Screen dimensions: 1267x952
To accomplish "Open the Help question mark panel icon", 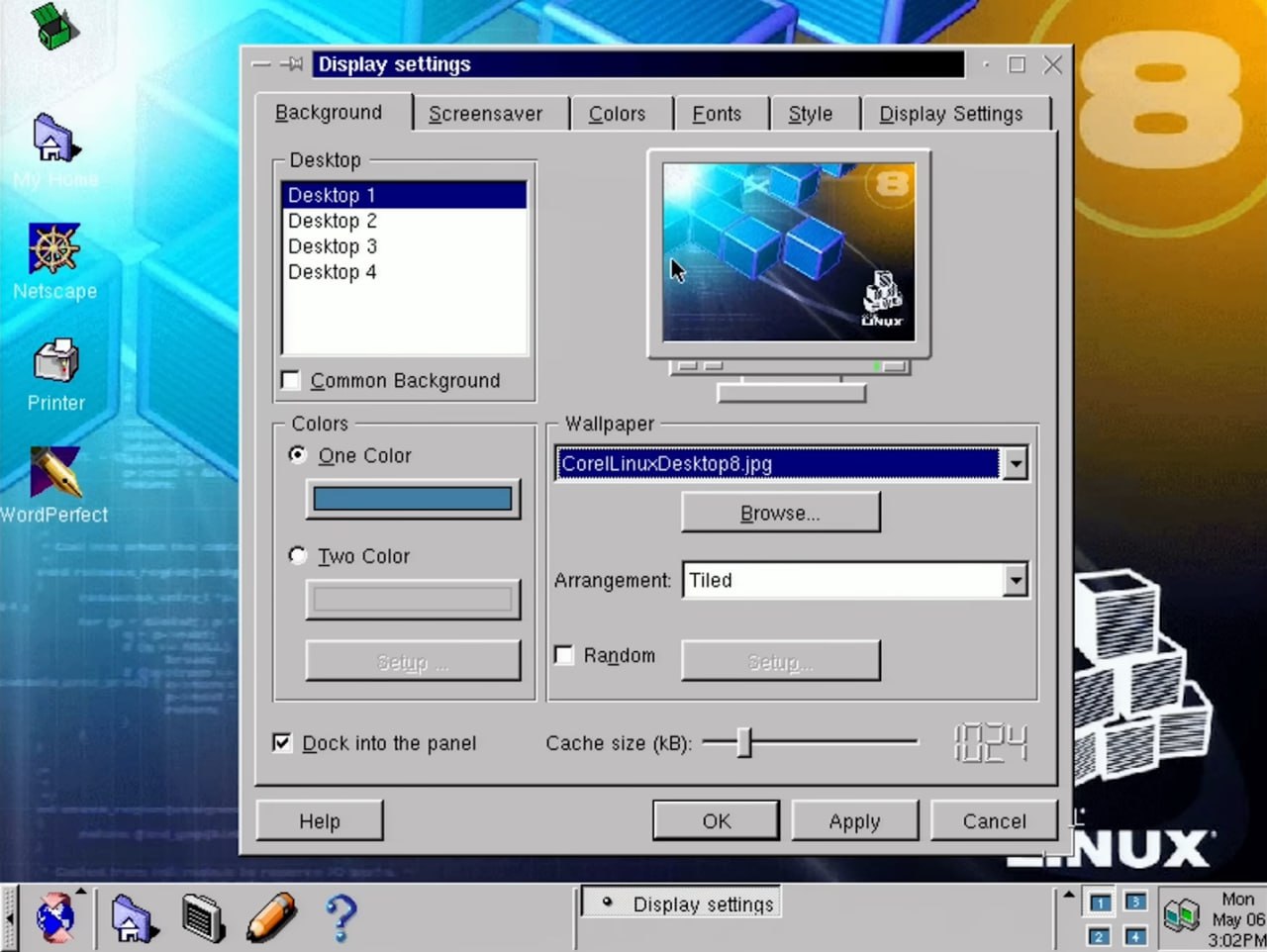I will click(341, 917).
